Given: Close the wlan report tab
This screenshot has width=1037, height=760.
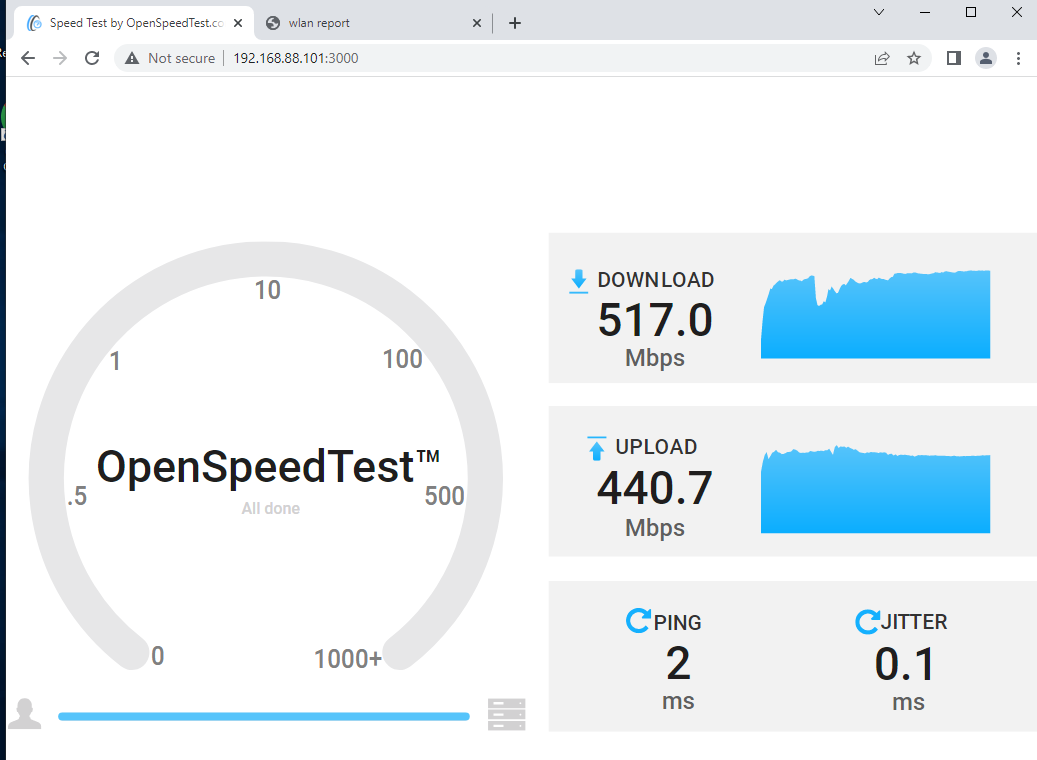Looking at the screenshot, I should tap(477, 23).
